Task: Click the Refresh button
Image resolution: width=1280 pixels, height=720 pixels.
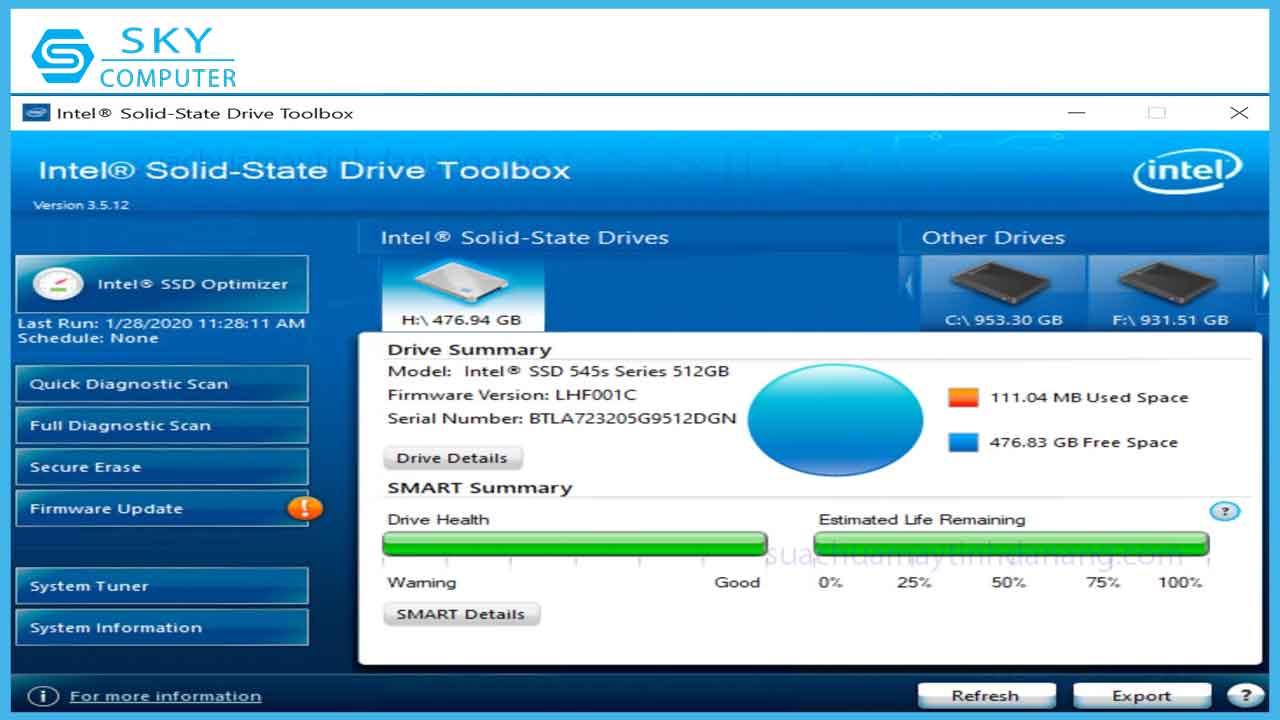Action: coord(986,696)
